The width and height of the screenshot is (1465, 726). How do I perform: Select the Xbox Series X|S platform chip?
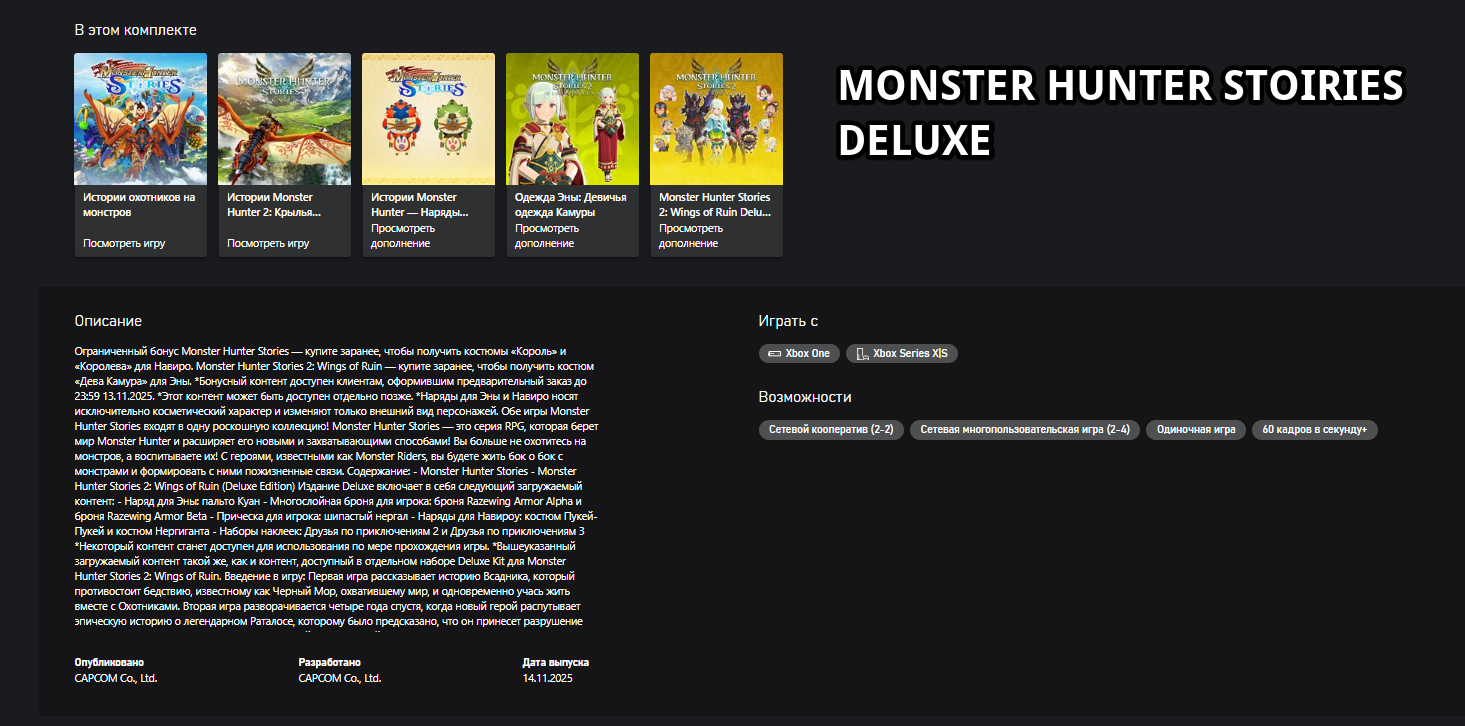pos(902,354)
